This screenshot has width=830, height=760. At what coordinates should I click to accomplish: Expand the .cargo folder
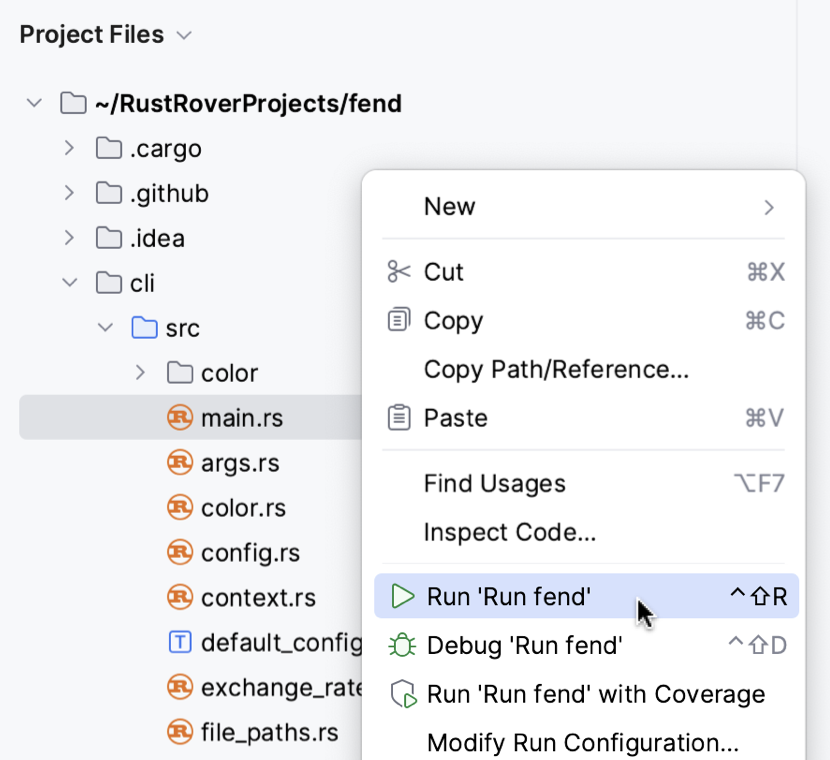(x=68, y=148)
